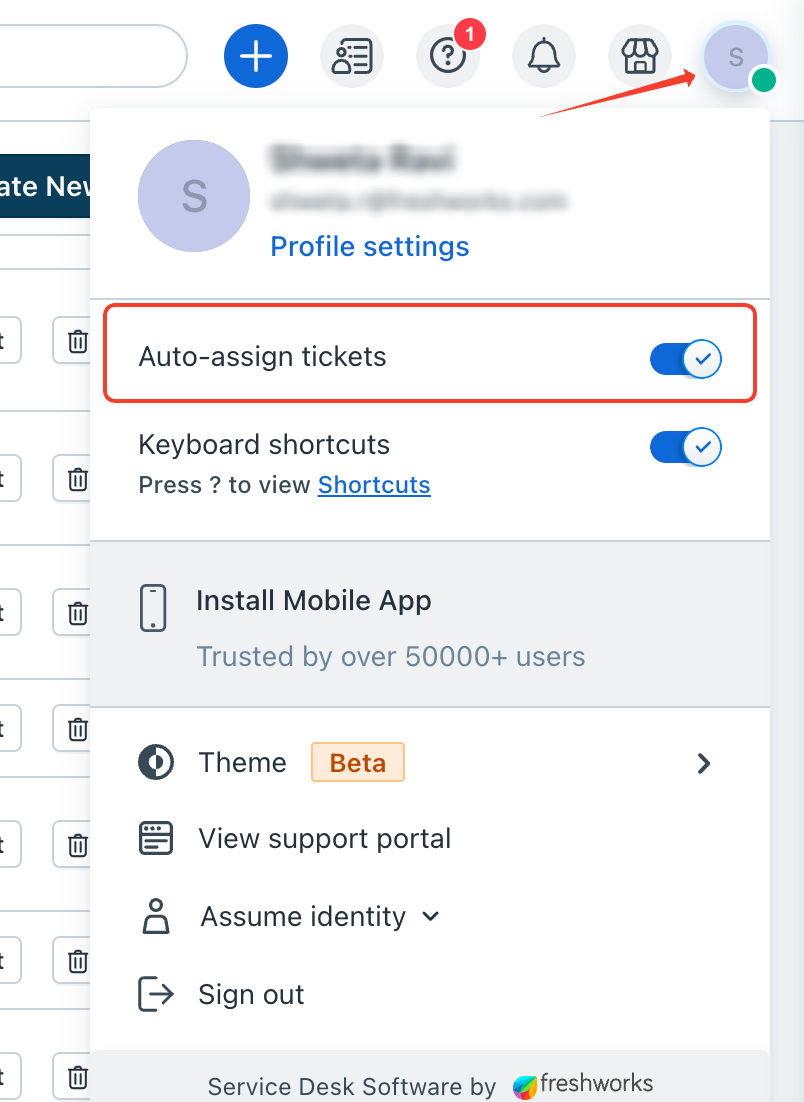The width and height of the screenshot is (804, 1102).
Task: Click the mobile phone icon
Action: coord(153,608)
